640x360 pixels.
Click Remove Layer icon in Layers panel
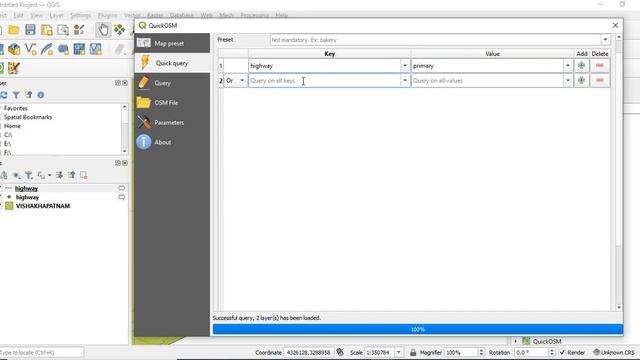(84, 175)
